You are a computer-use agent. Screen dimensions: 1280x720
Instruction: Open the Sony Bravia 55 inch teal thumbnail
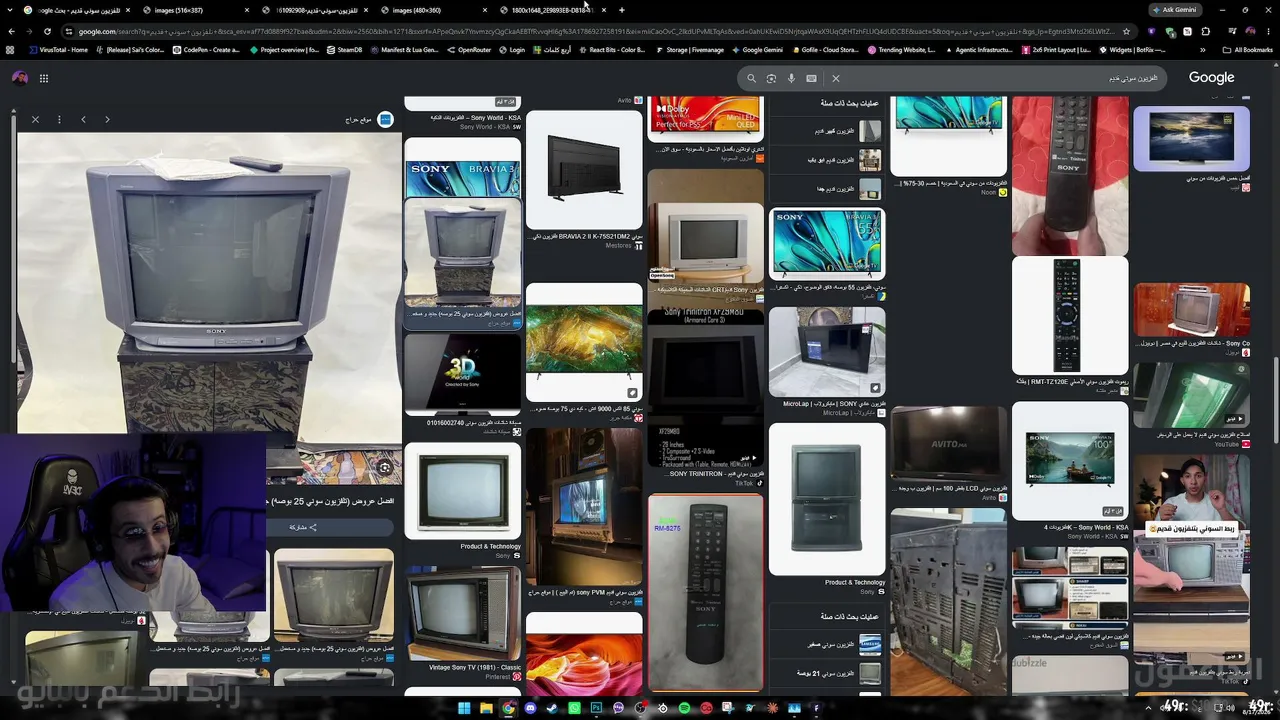[827, 244]
